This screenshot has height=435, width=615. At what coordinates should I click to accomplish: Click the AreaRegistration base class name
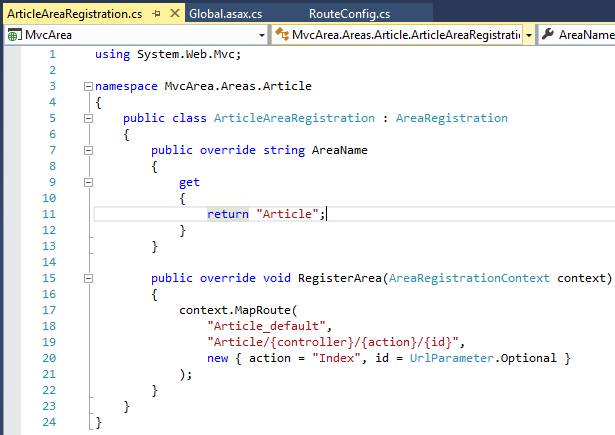pos(451,118)
